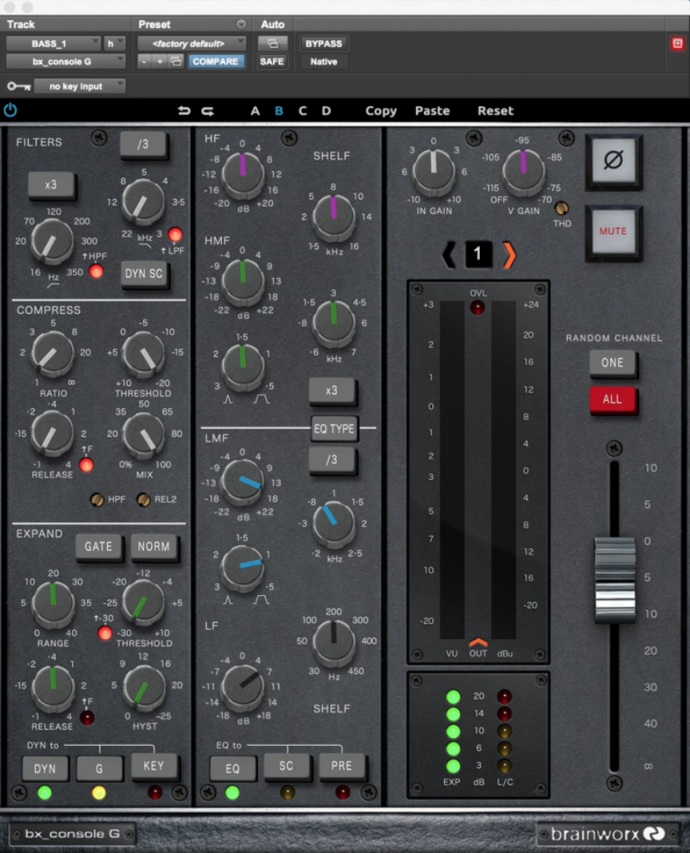Viewport: 690px width, 853px height.
Task: Click the PRE button under EQ to
Action: click(x=341, y=766)
